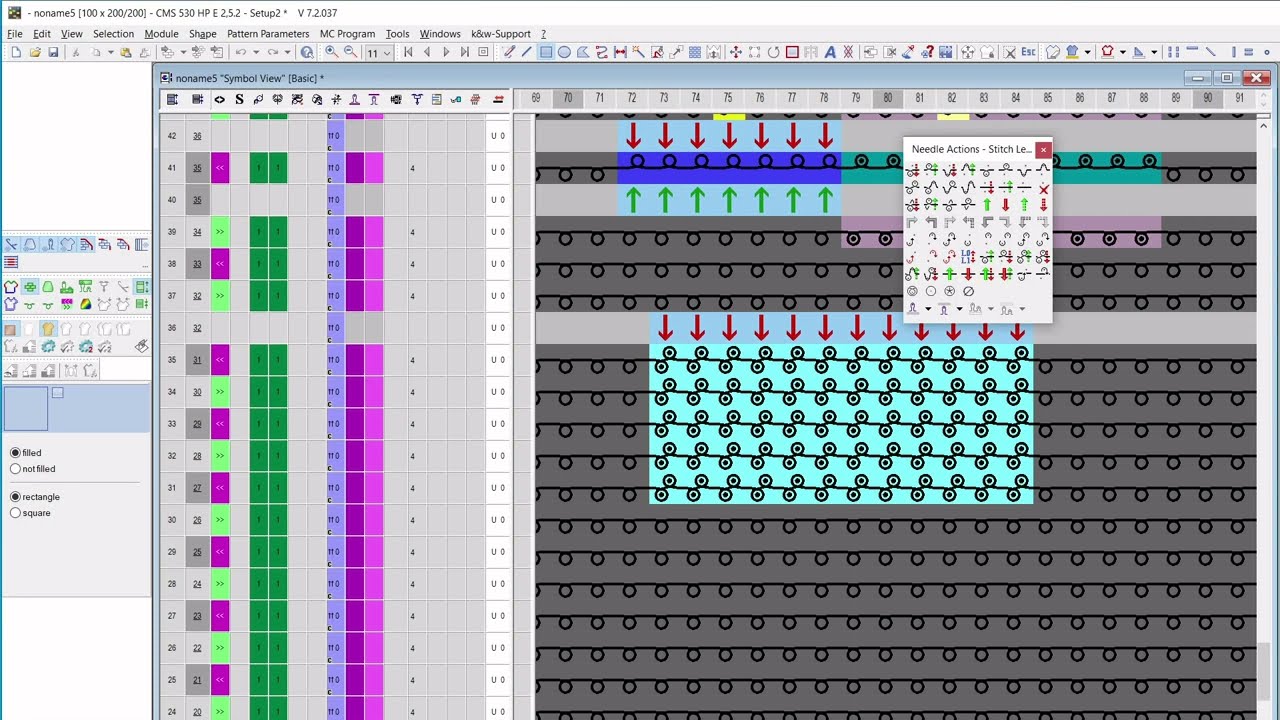Maximize the Symbol View window

point(1227,78)
